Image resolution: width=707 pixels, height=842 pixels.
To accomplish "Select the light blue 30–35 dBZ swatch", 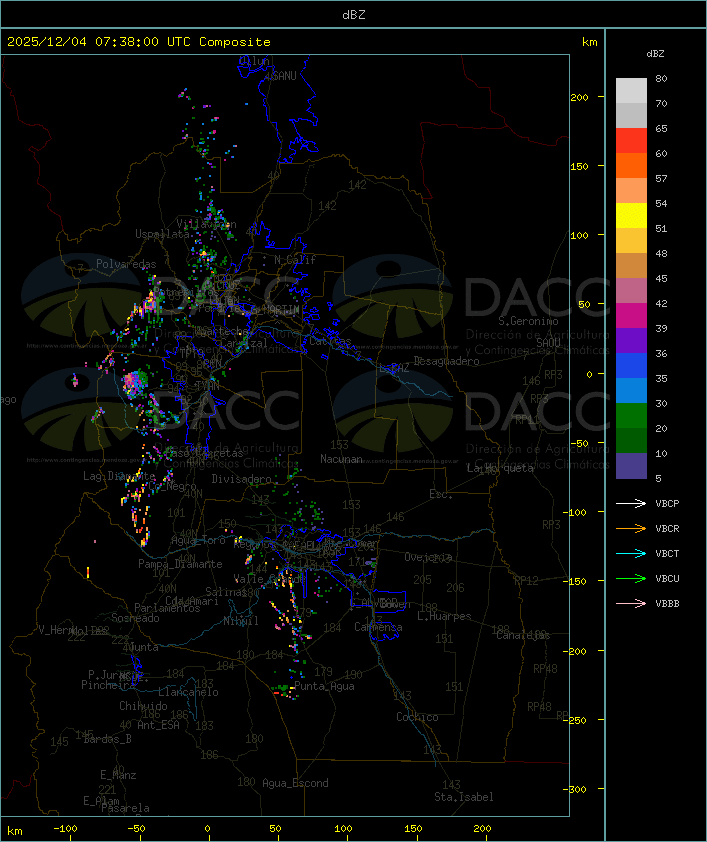I will 631,391.
